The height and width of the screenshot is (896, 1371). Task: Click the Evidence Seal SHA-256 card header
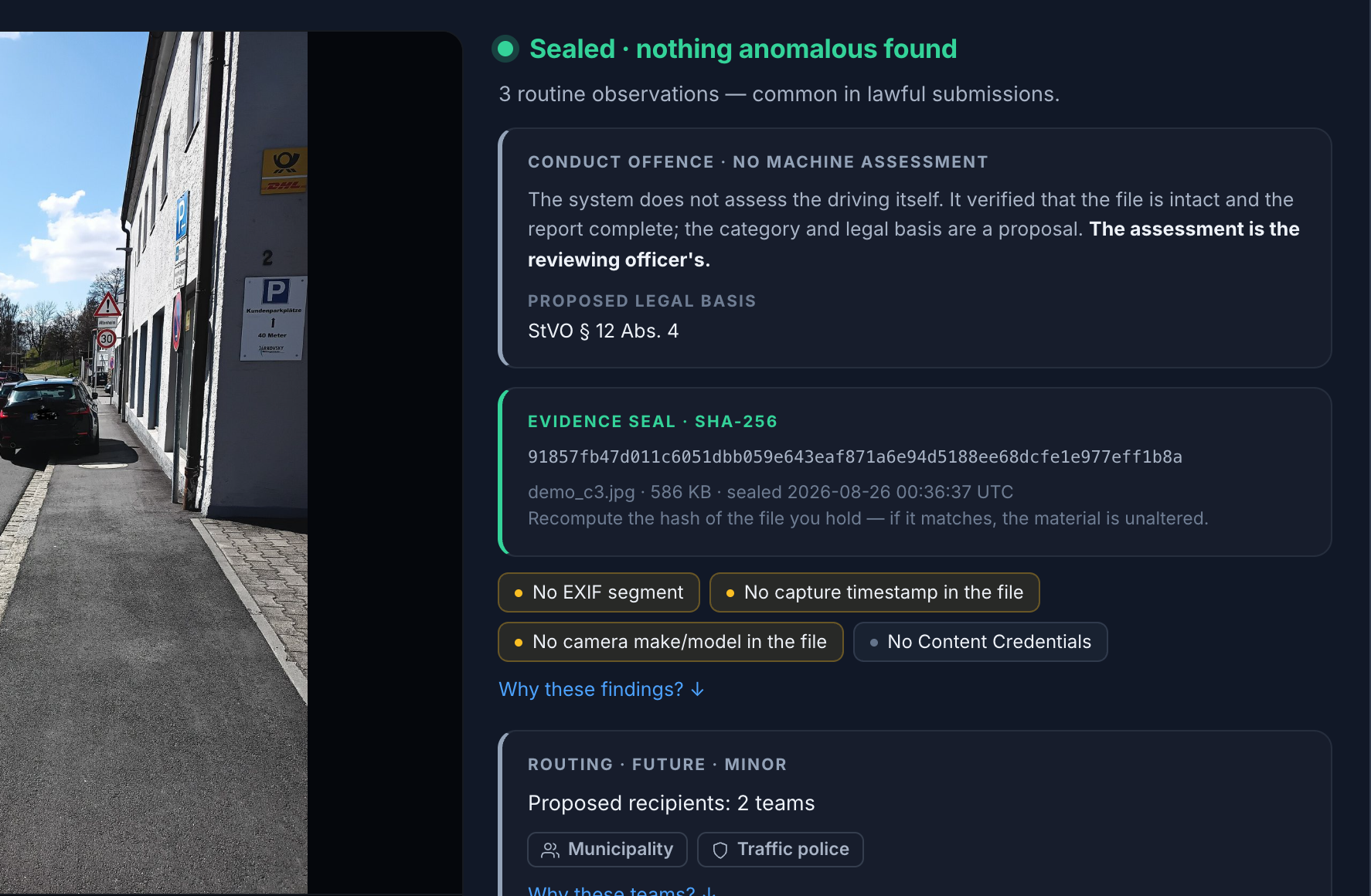(x=652, y=422)
